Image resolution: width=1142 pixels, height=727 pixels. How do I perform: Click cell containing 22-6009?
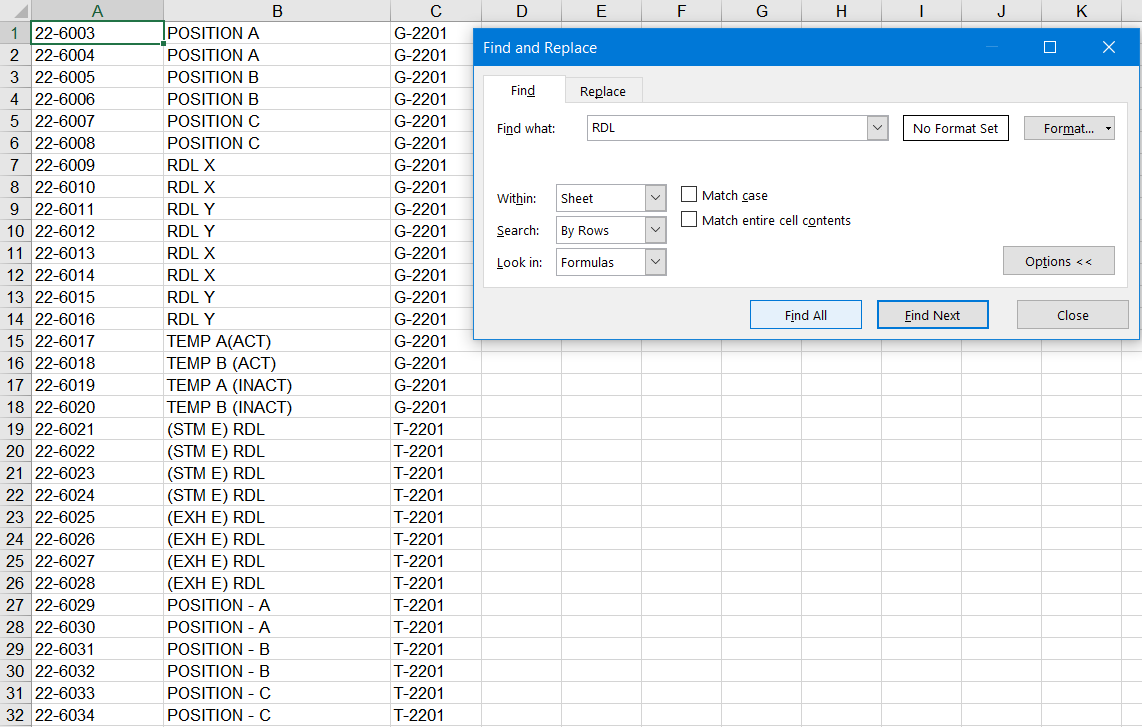(98, 165)
